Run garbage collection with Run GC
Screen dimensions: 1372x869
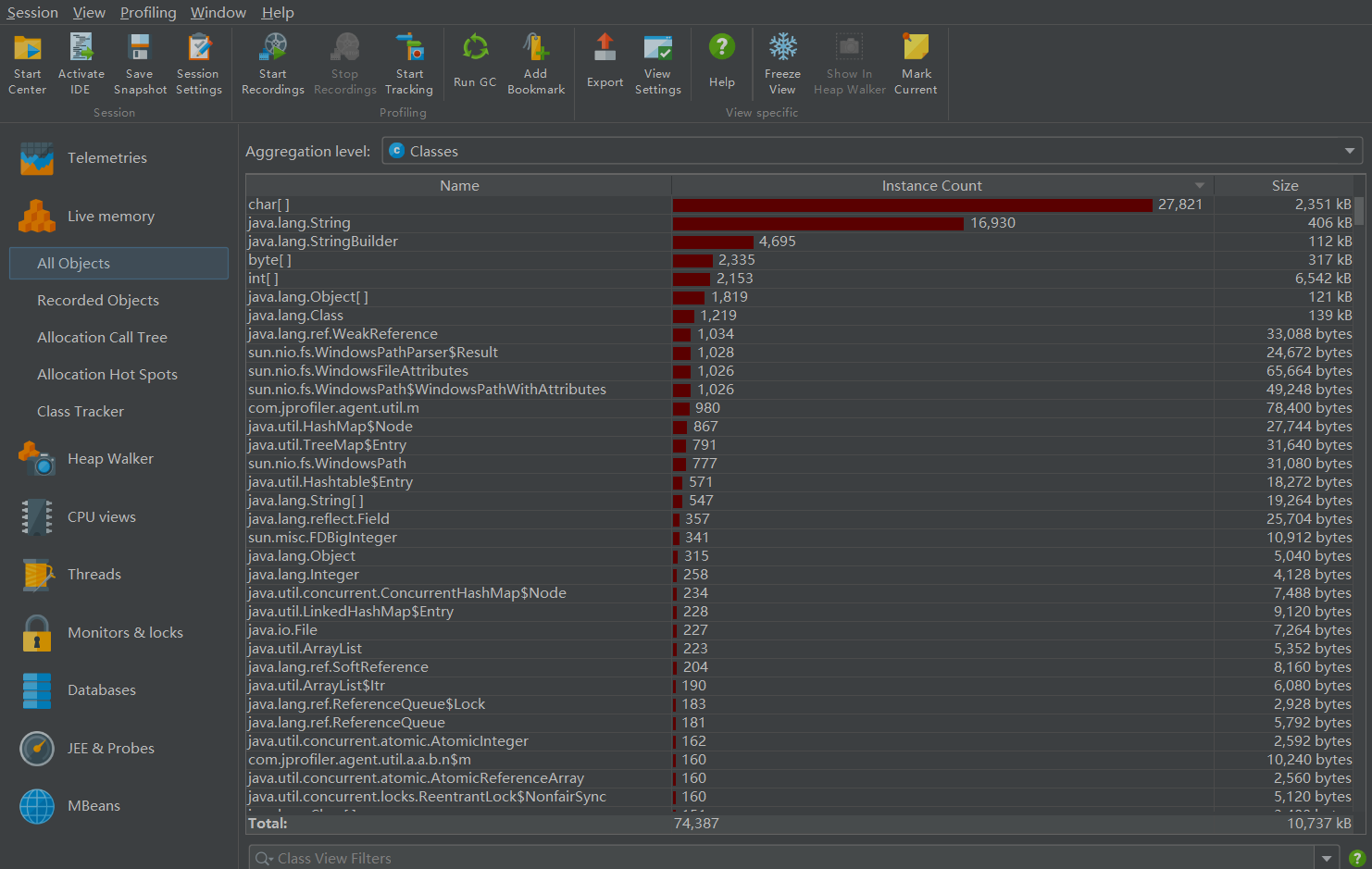click(475, 61)
